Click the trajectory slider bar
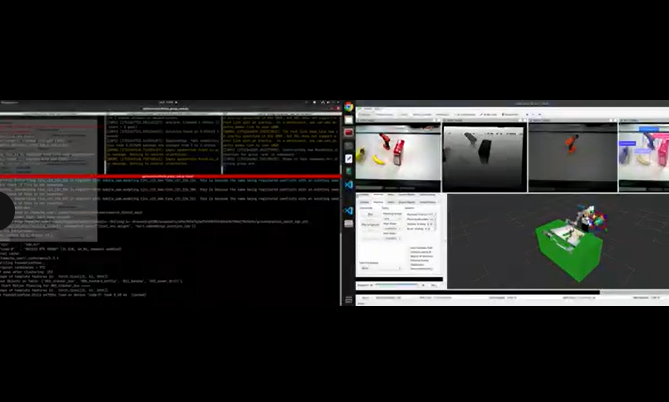 [395, 285]
